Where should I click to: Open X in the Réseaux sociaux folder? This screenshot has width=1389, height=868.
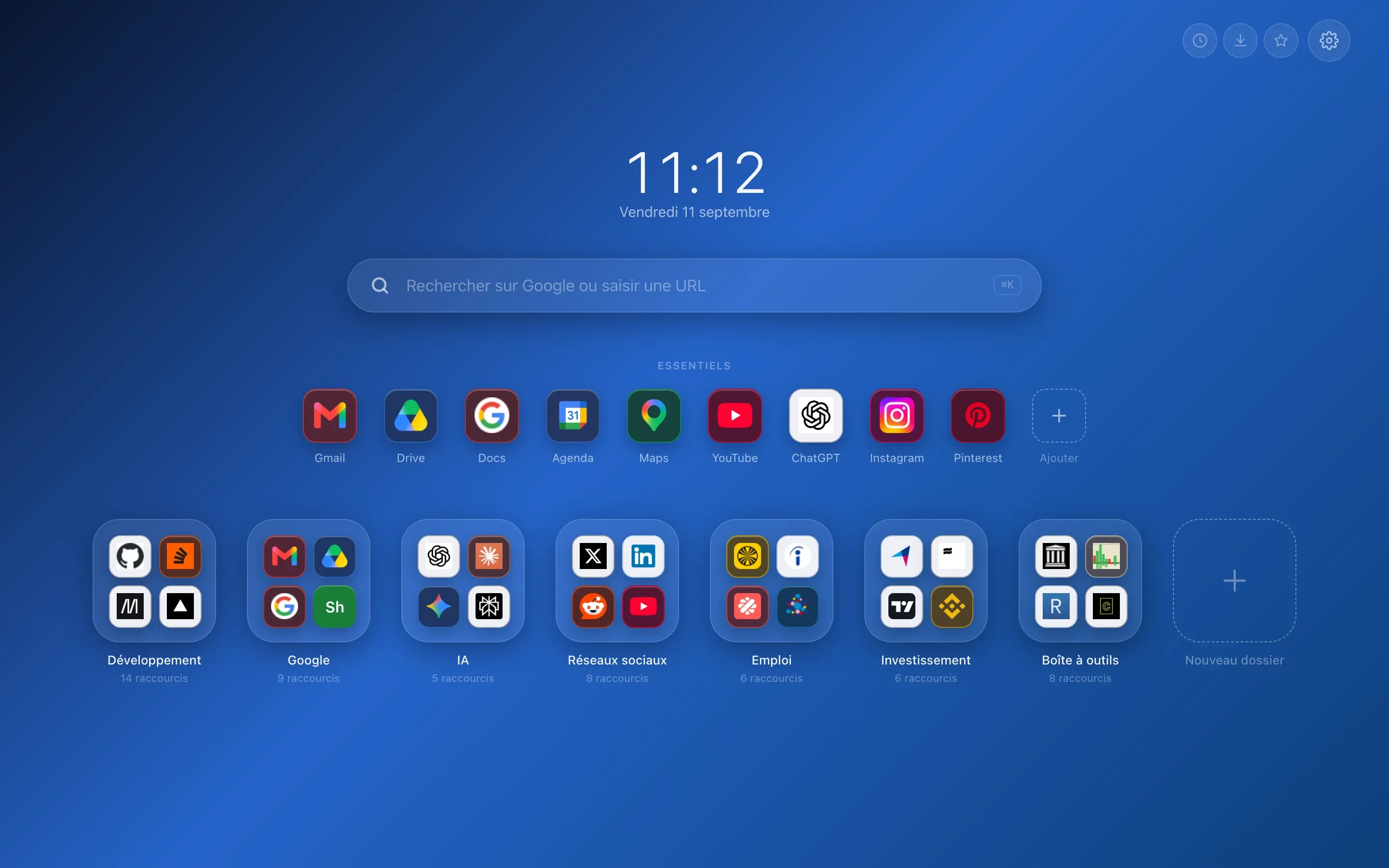pyautogui.click(x=594, y=556)
